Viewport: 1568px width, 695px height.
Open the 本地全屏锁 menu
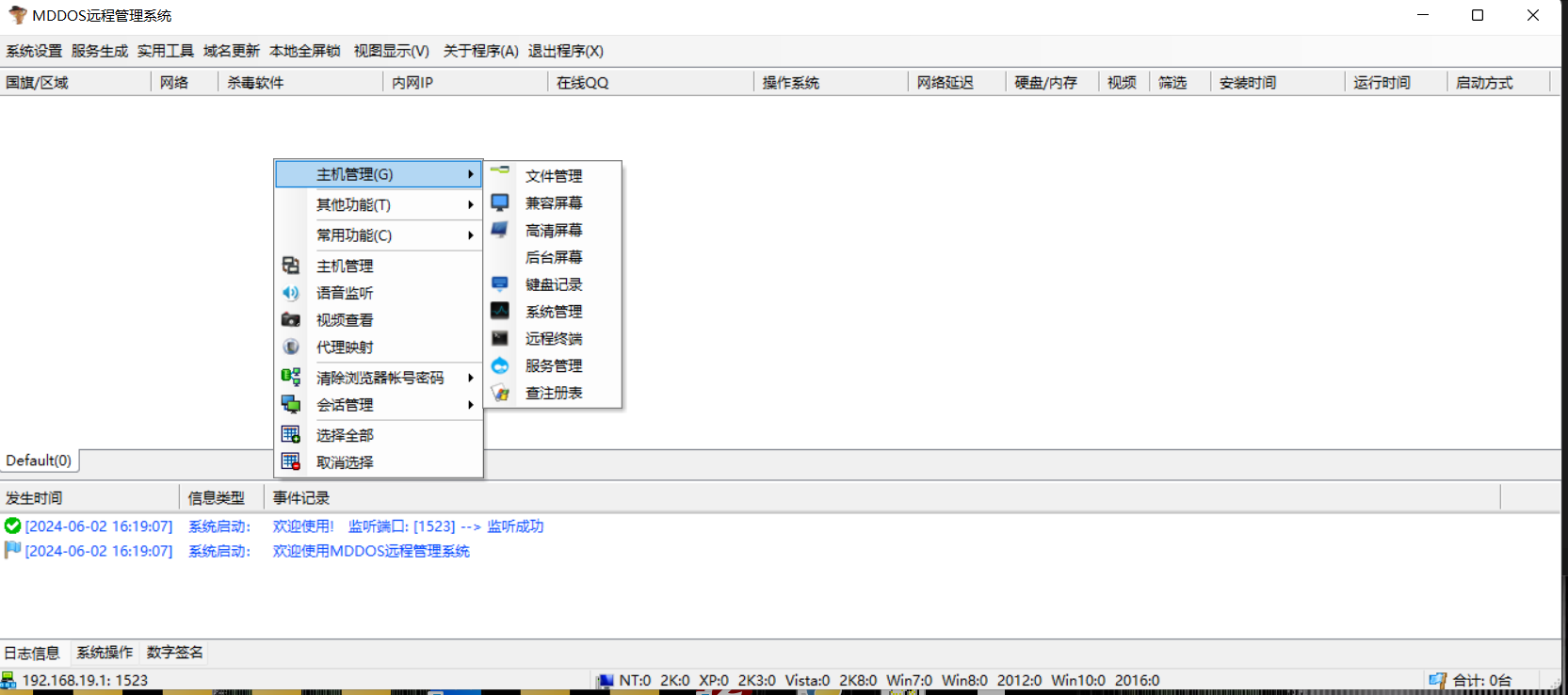305,51
